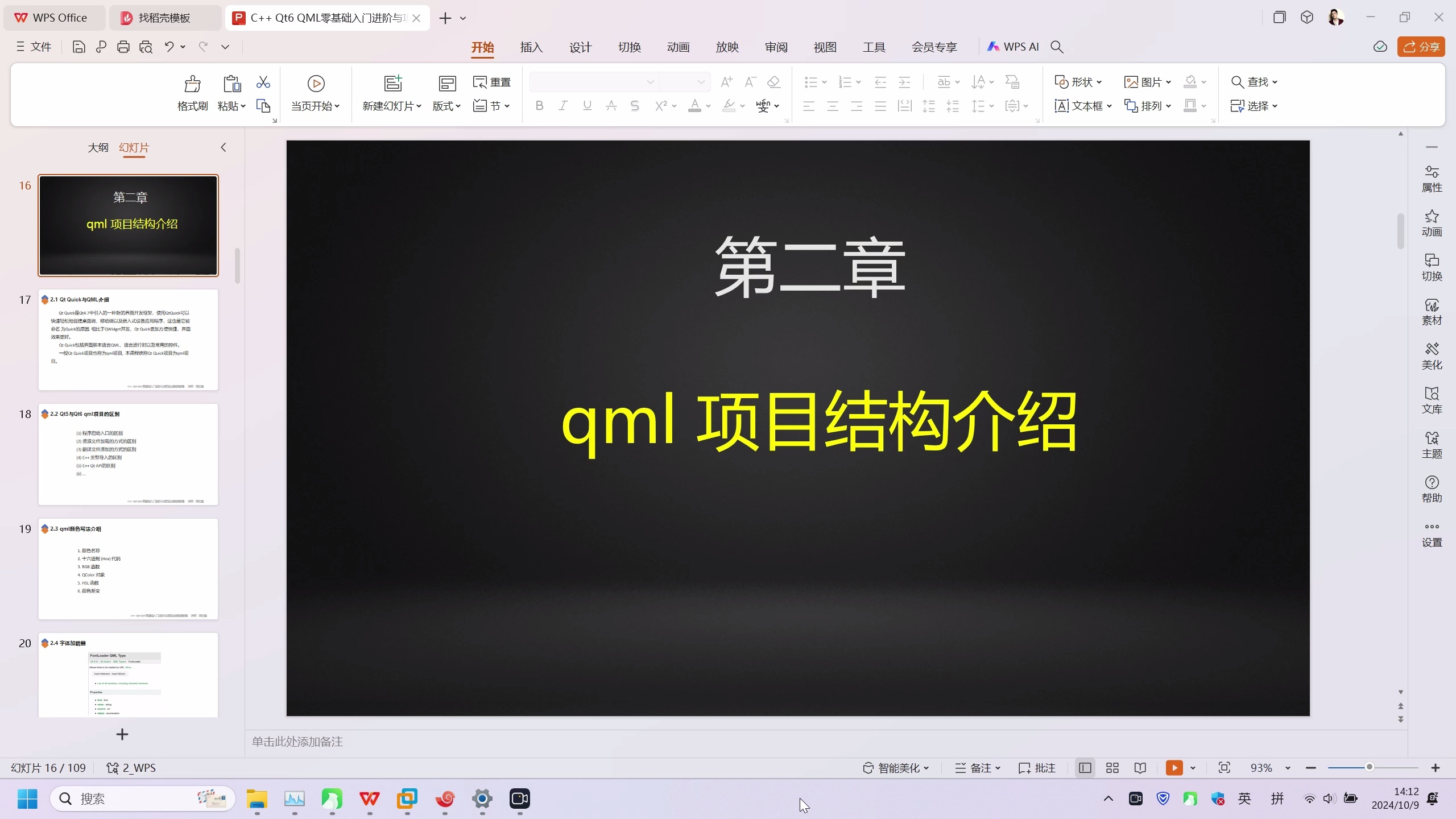Toggle italic formatting

point(562,106)
